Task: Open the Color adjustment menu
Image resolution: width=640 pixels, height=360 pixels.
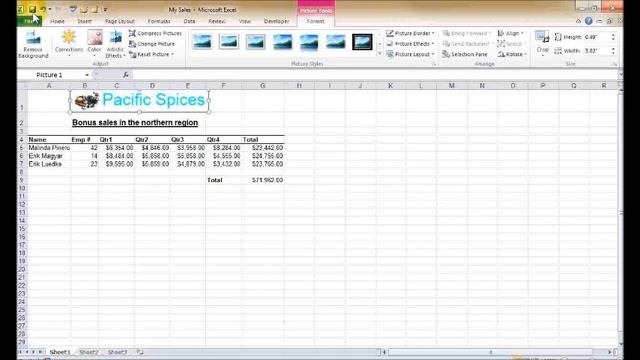Action: pyautogui.click(x=94, y=44)
